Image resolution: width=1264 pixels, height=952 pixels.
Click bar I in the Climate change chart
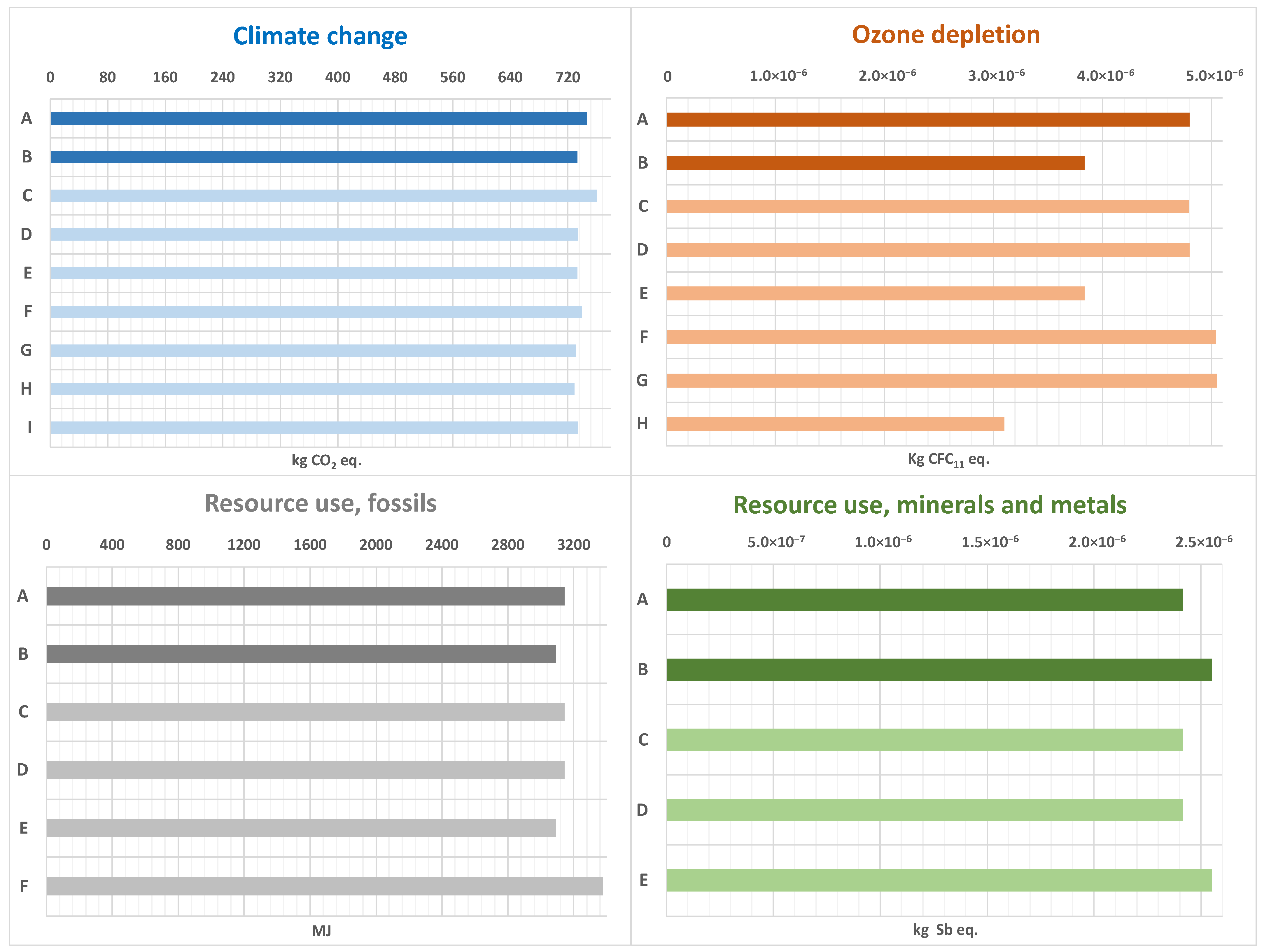coord(314,427)
